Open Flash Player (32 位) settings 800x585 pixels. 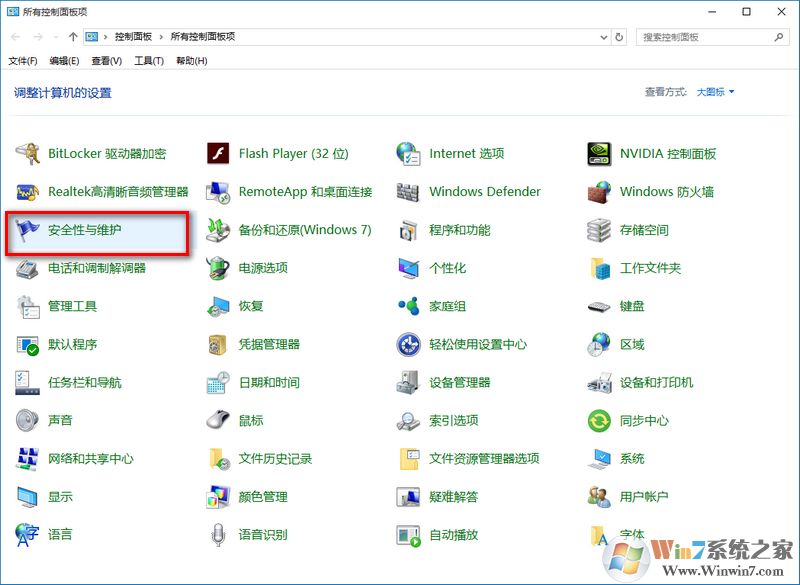click(x=294, y=153)
